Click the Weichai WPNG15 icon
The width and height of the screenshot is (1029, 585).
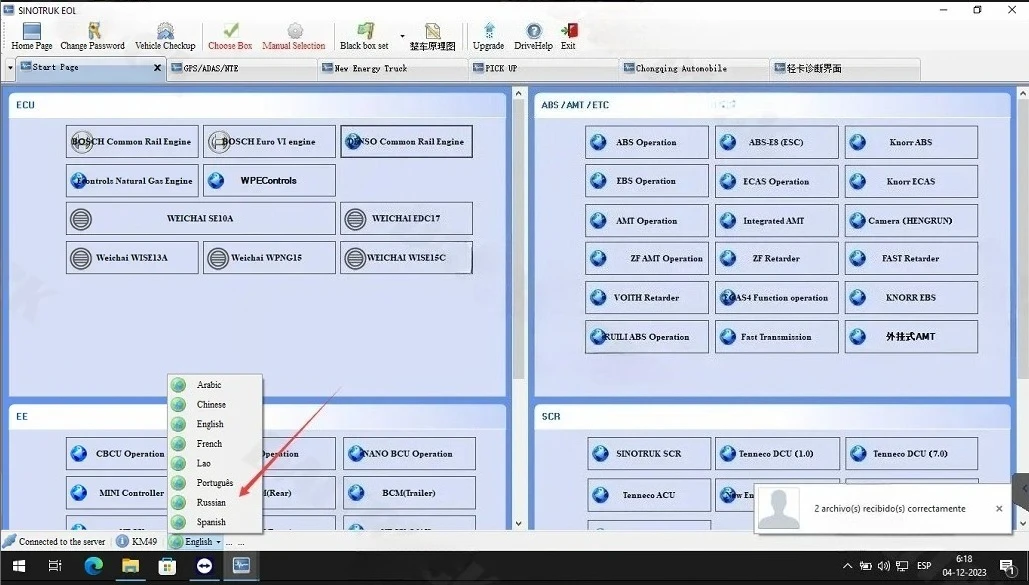pyautogui.click(x=218, y=258)
